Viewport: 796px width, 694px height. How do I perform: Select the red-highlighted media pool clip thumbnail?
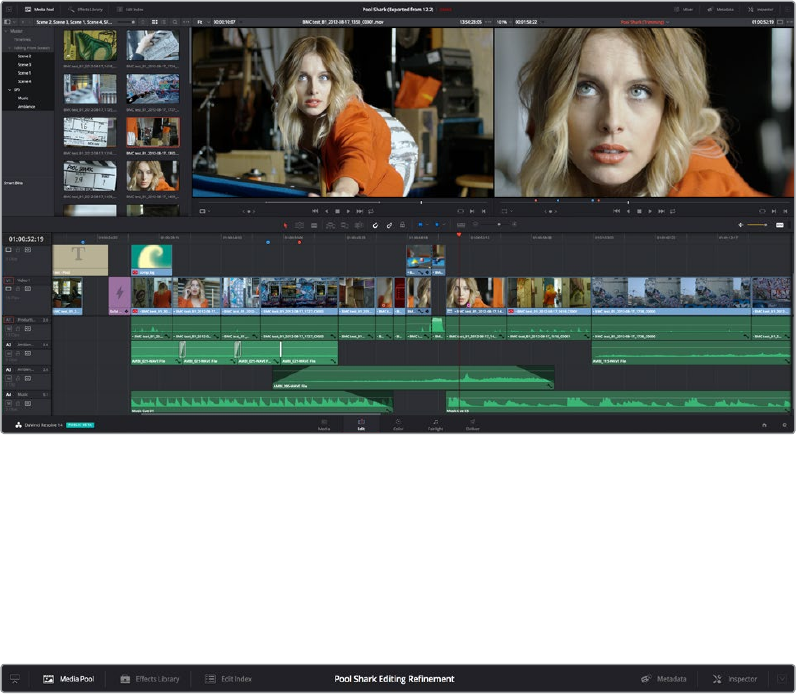(x=153, y=133)
